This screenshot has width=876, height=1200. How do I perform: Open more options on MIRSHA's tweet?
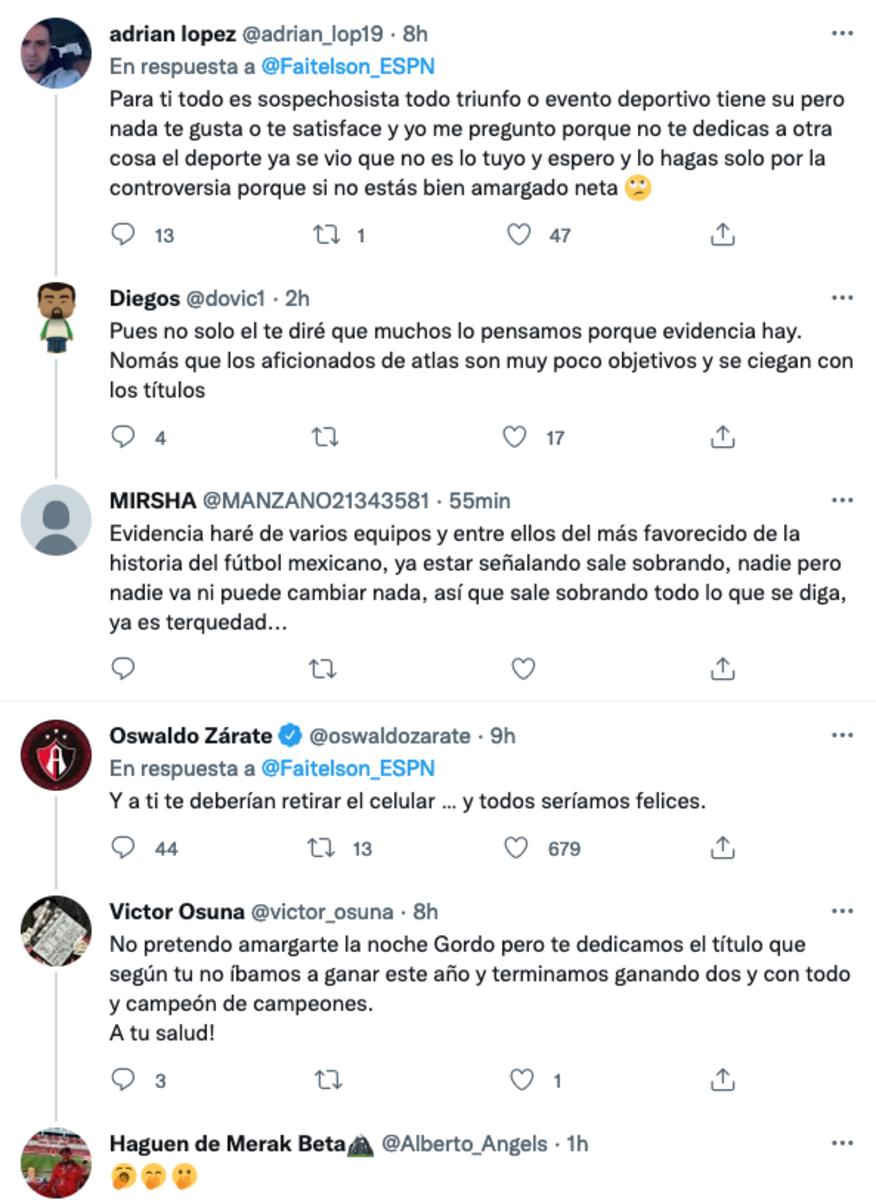click(842, 500)
